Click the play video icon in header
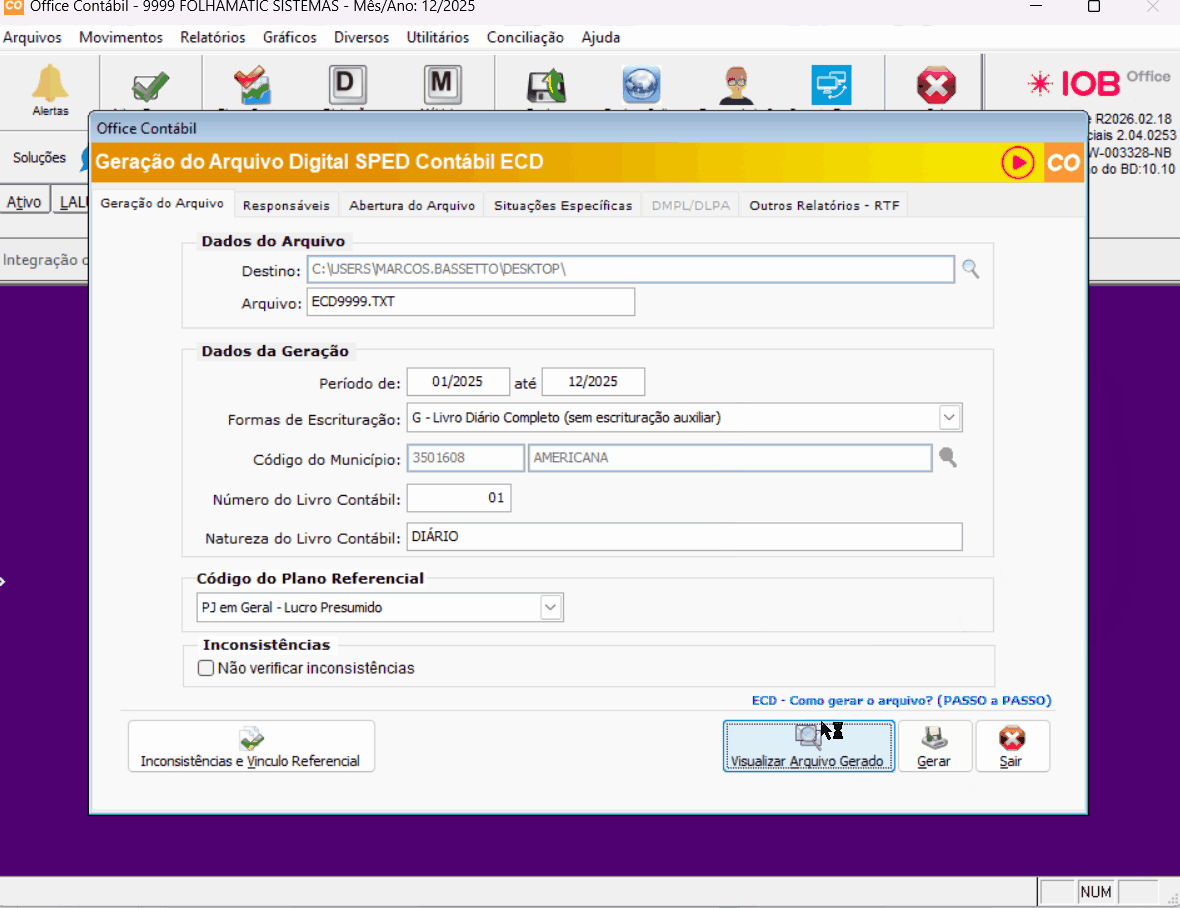This screenshot has width=1180, height=908. (1018, 162)
